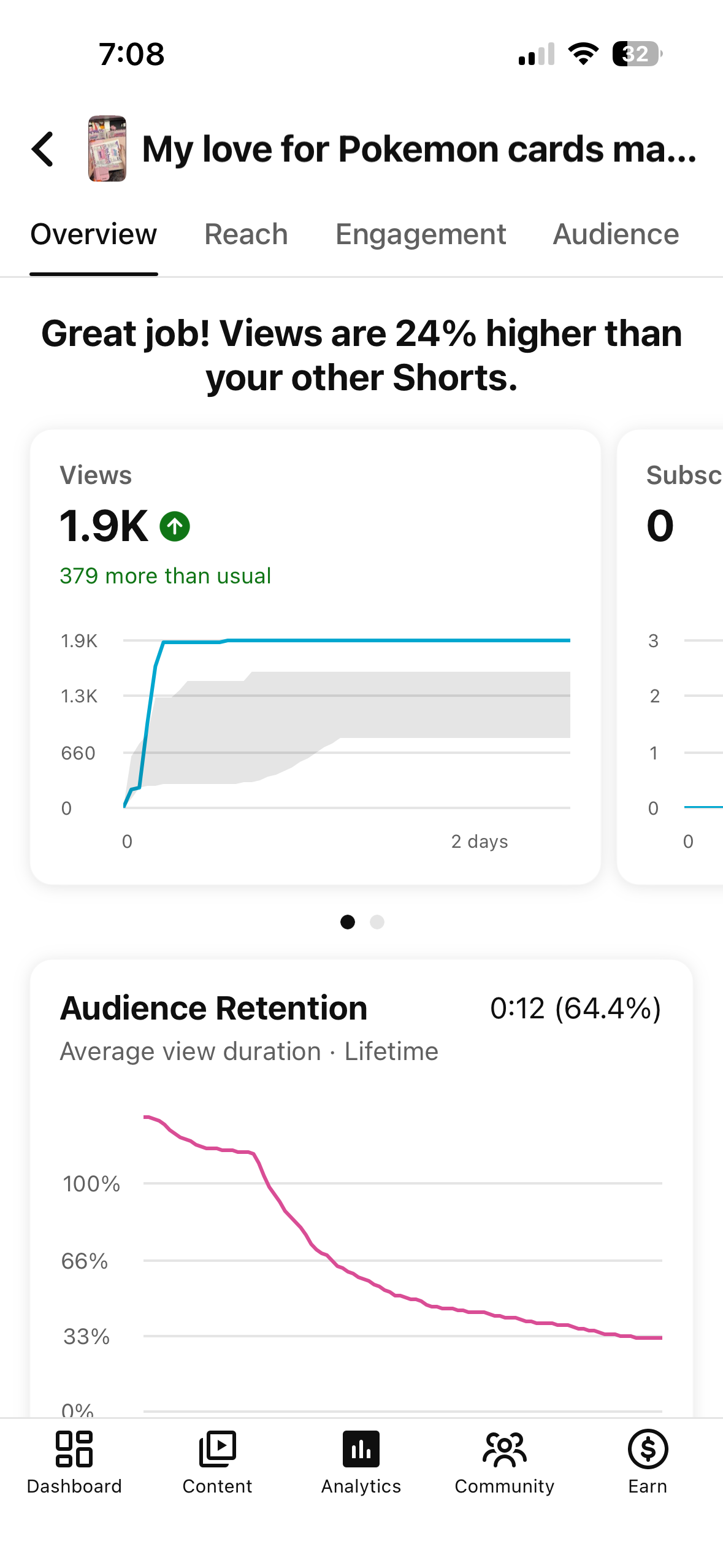Tap the battery status icon
The image size is (723, 1568).
tap(637, 54)
